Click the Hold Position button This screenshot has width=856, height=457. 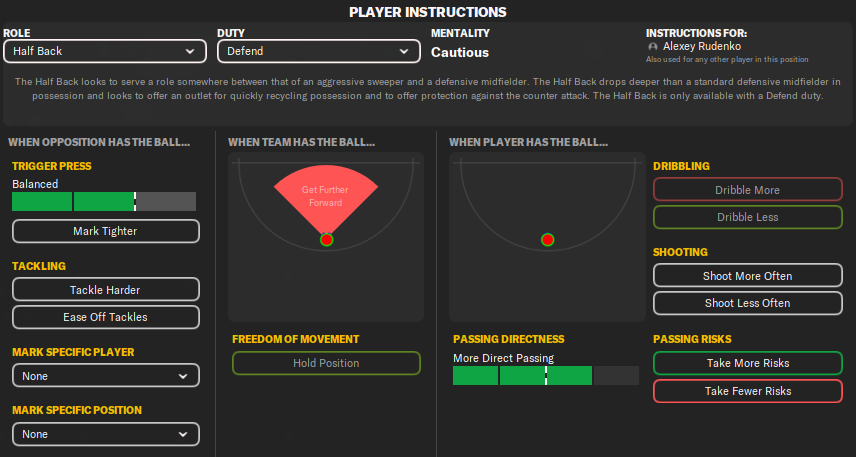[x=326, y=363]
